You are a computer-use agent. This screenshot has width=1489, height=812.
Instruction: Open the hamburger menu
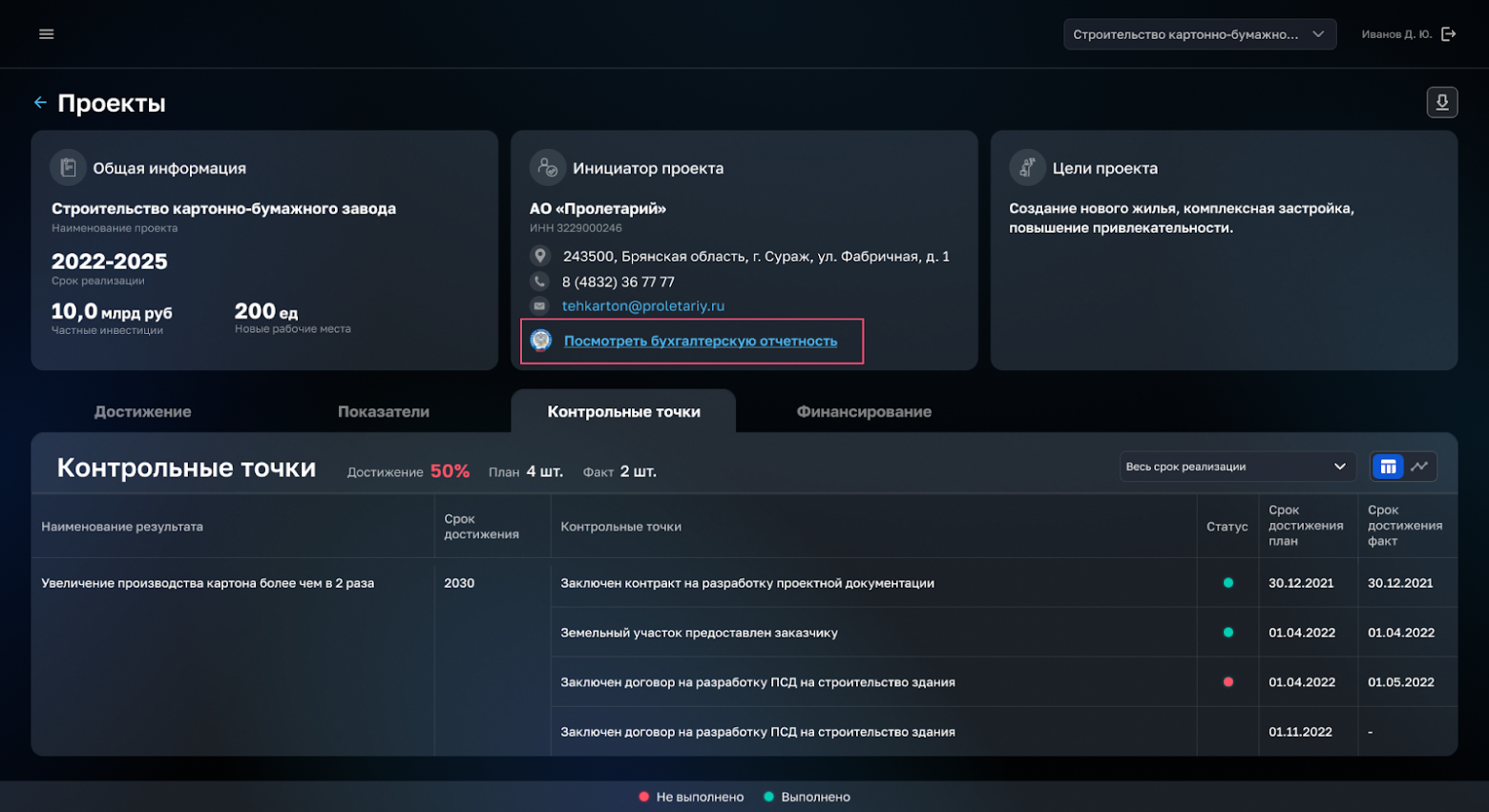click(46, 34)
